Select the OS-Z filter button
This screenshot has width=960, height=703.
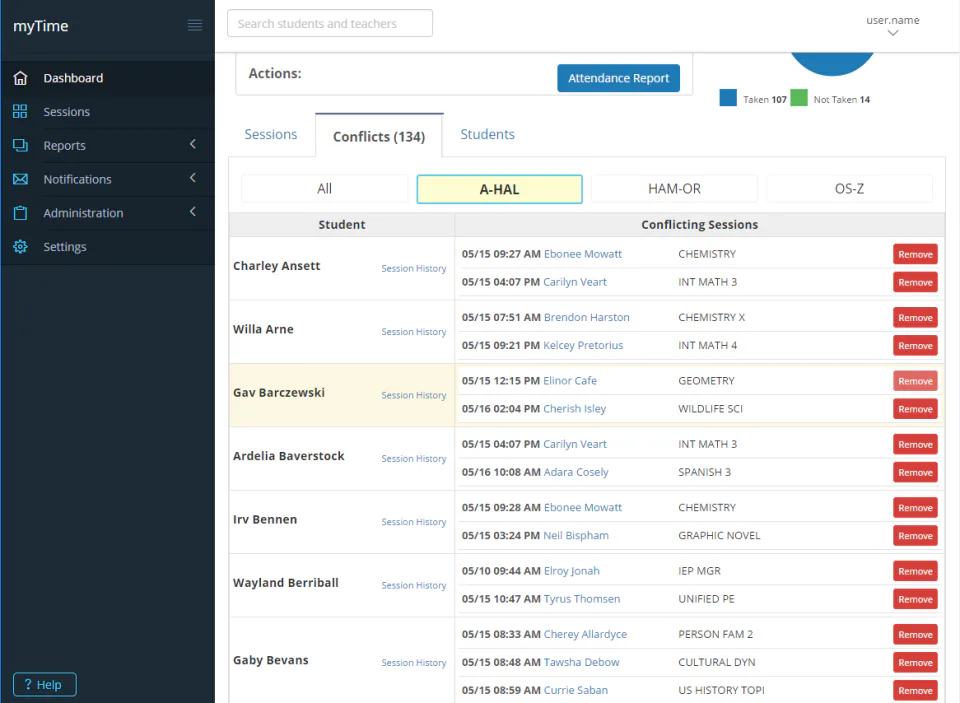click(x=849, y=189)
